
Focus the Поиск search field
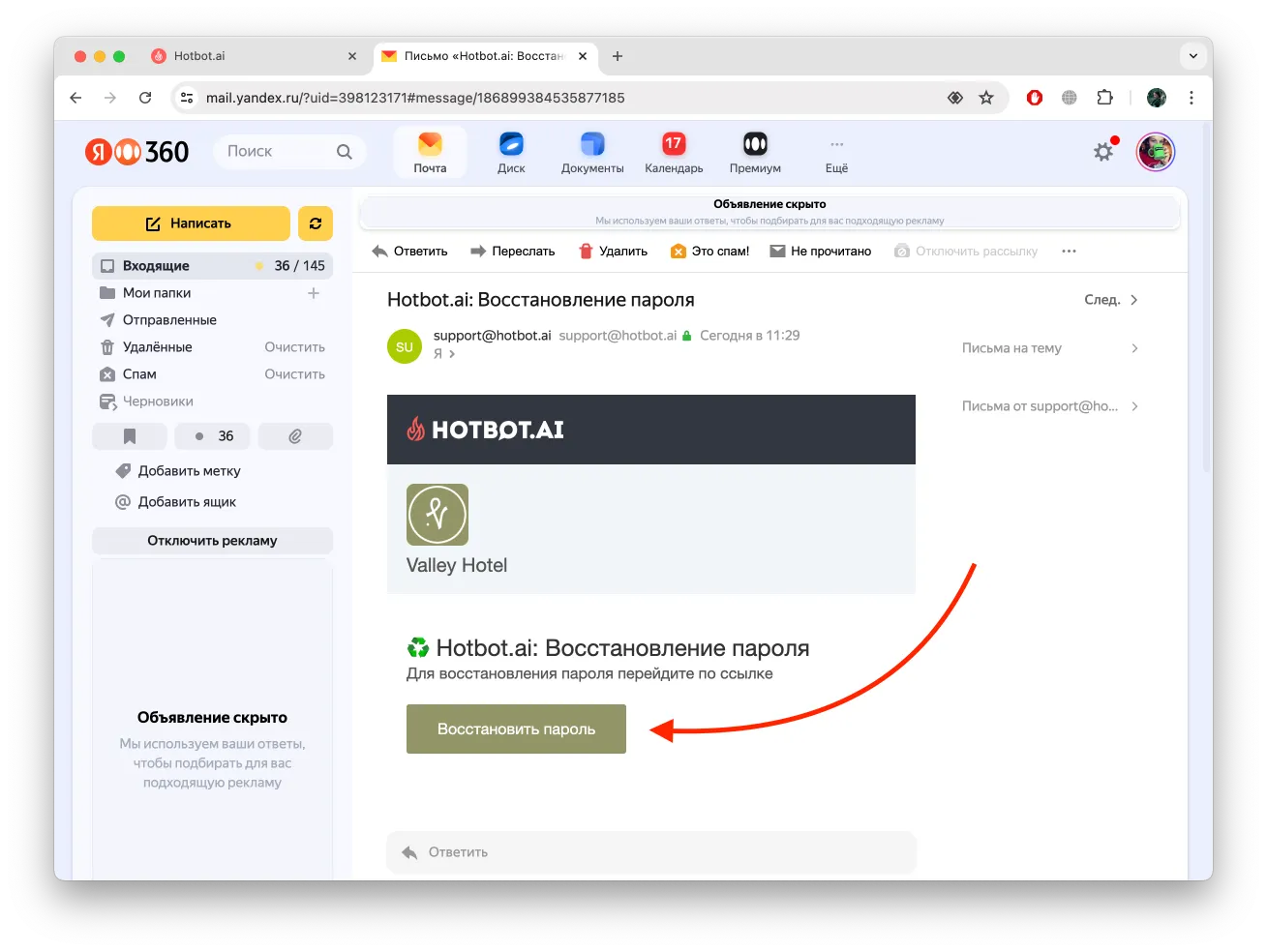click(289, 152)
